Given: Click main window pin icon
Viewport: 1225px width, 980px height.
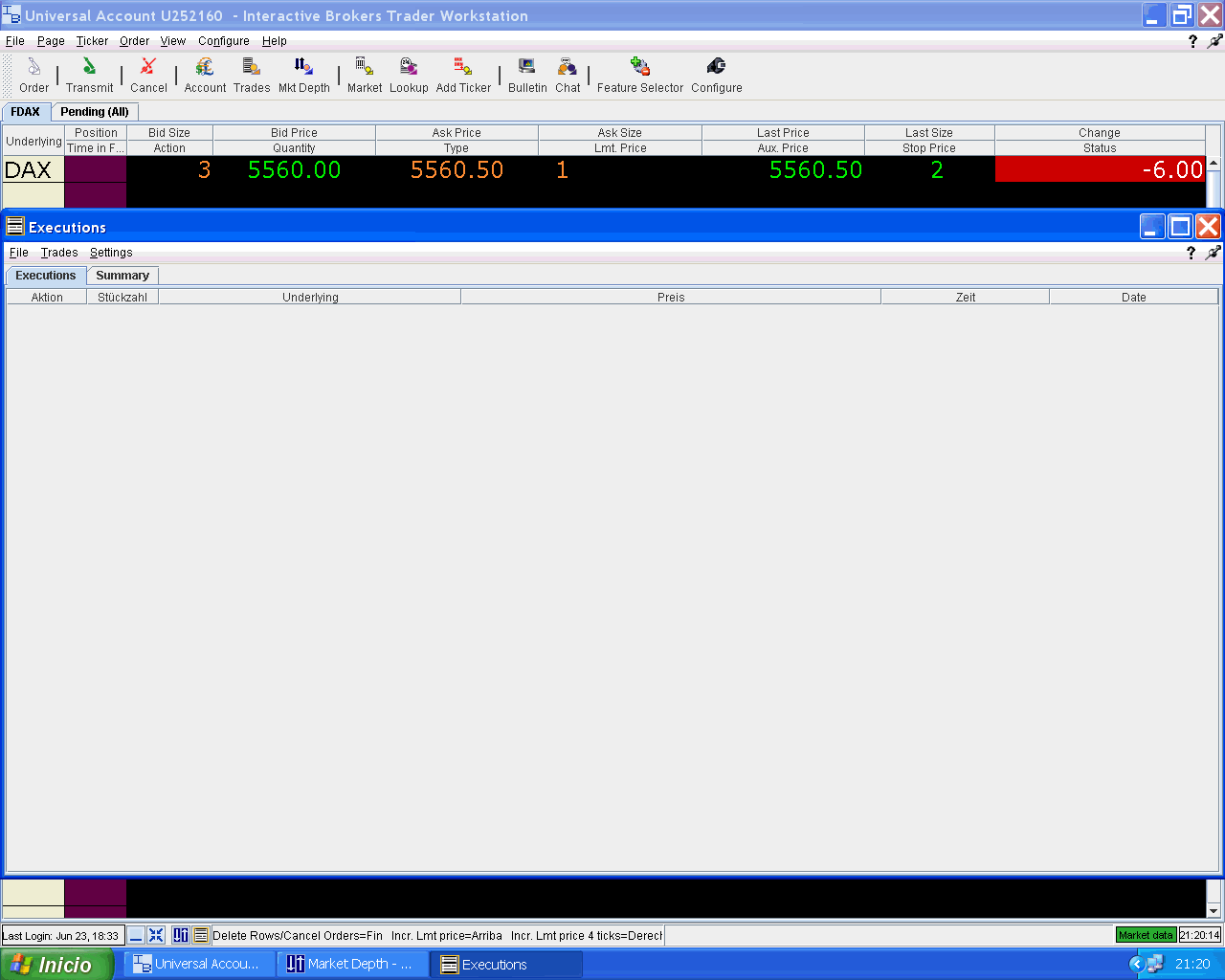Looking at the screenshot, I should [1215, 41].
